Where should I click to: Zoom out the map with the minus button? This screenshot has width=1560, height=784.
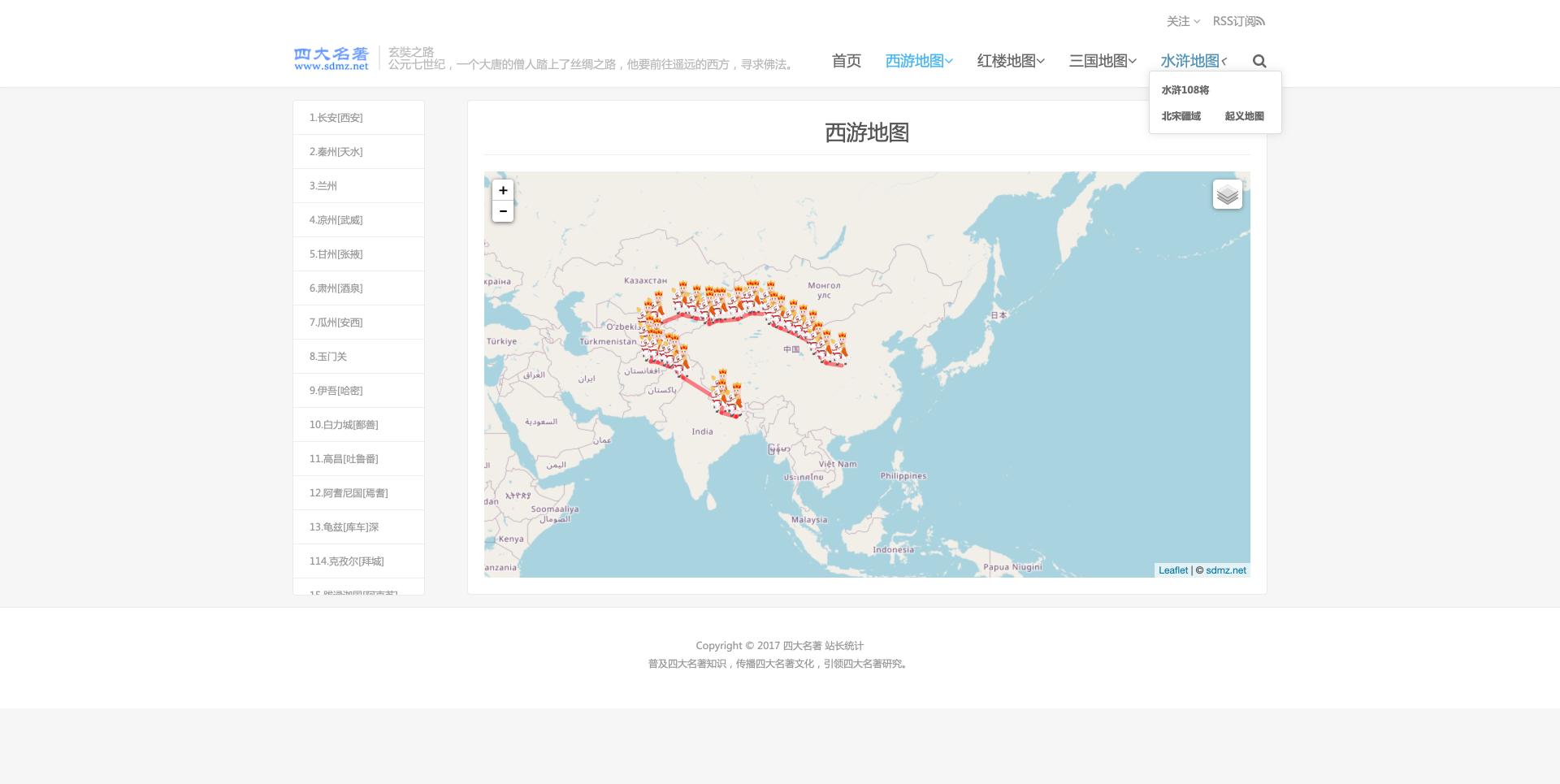pos(503,211)
